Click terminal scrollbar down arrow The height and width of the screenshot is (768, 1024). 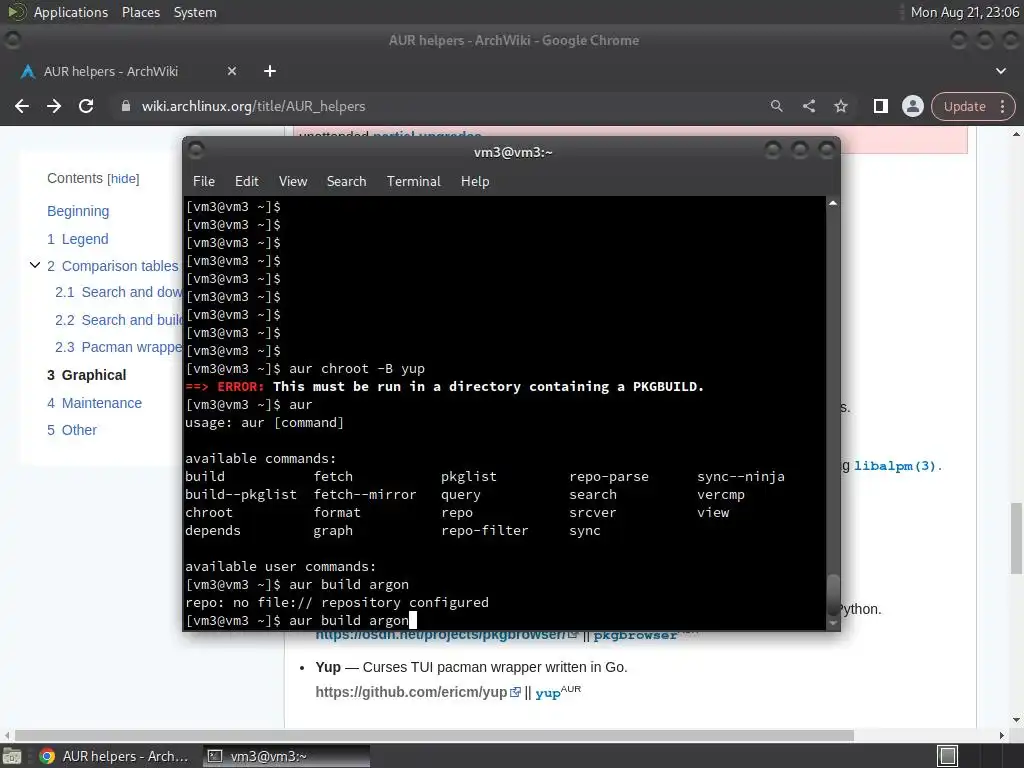coord(833,623)
